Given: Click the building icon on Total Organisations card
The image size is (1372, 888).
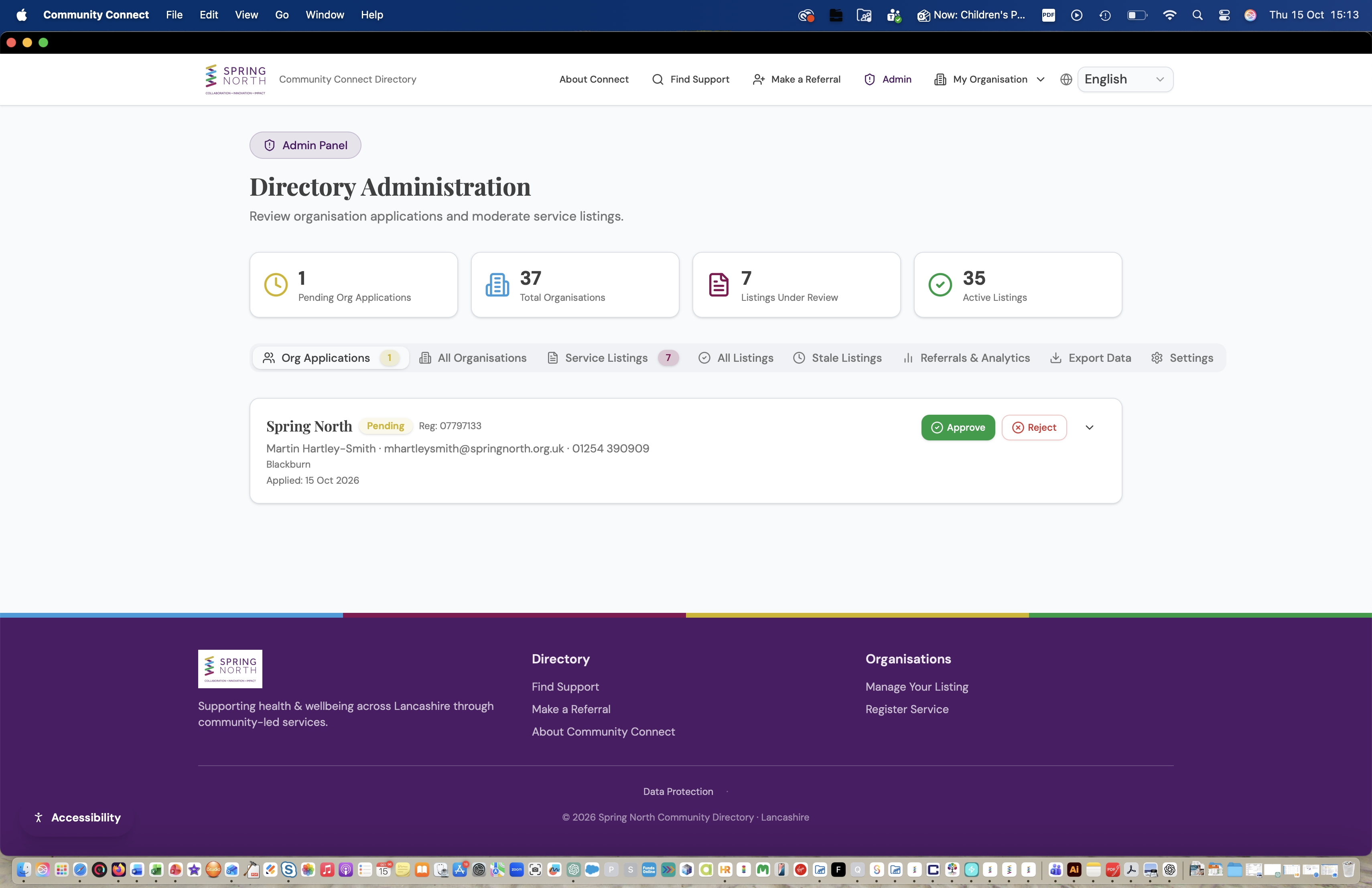Looking at the screenshot, I should point(497,285).
